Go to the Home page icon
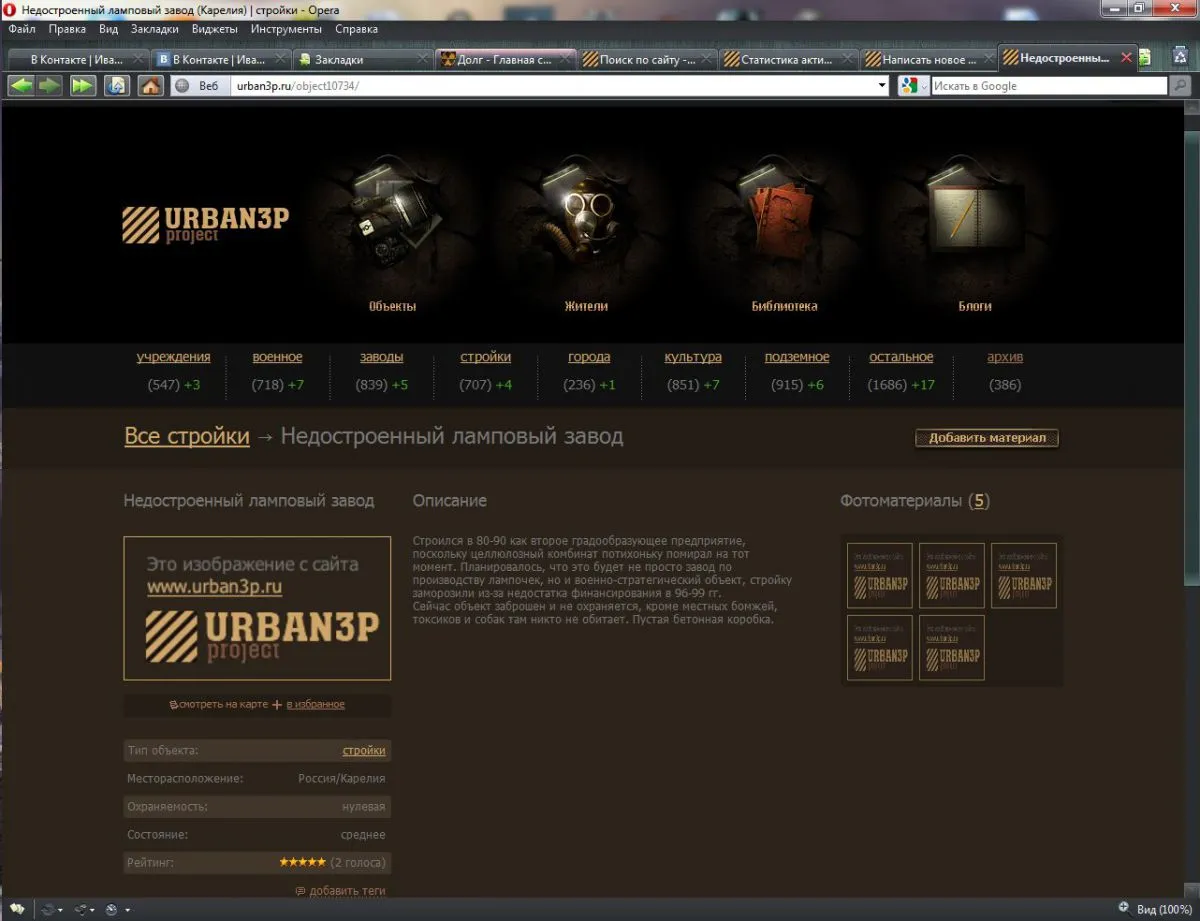 click(150, 86)
